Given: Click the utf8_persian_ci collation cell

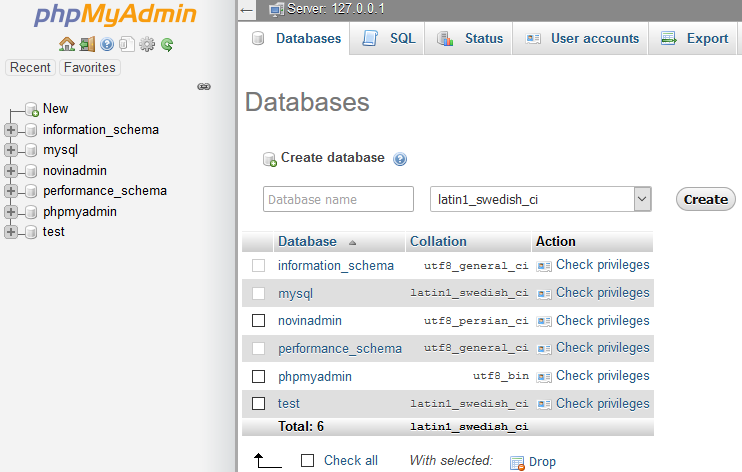Looking at the screenshot, I should [476, 321].
